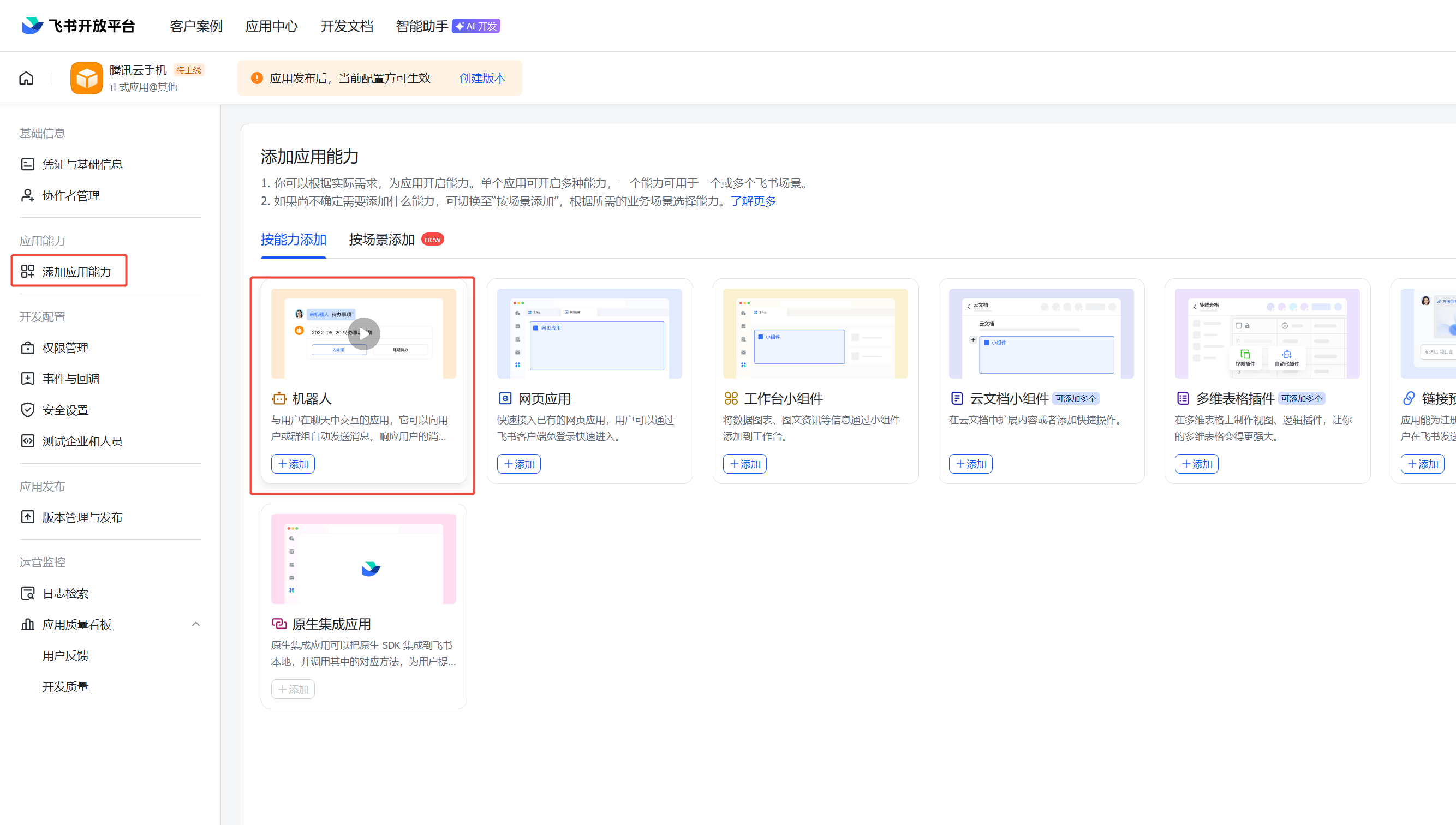Select 按能力添加 tab
Image resolution: width=1456 pixels, height=825 pixels.
pos(293,240)
